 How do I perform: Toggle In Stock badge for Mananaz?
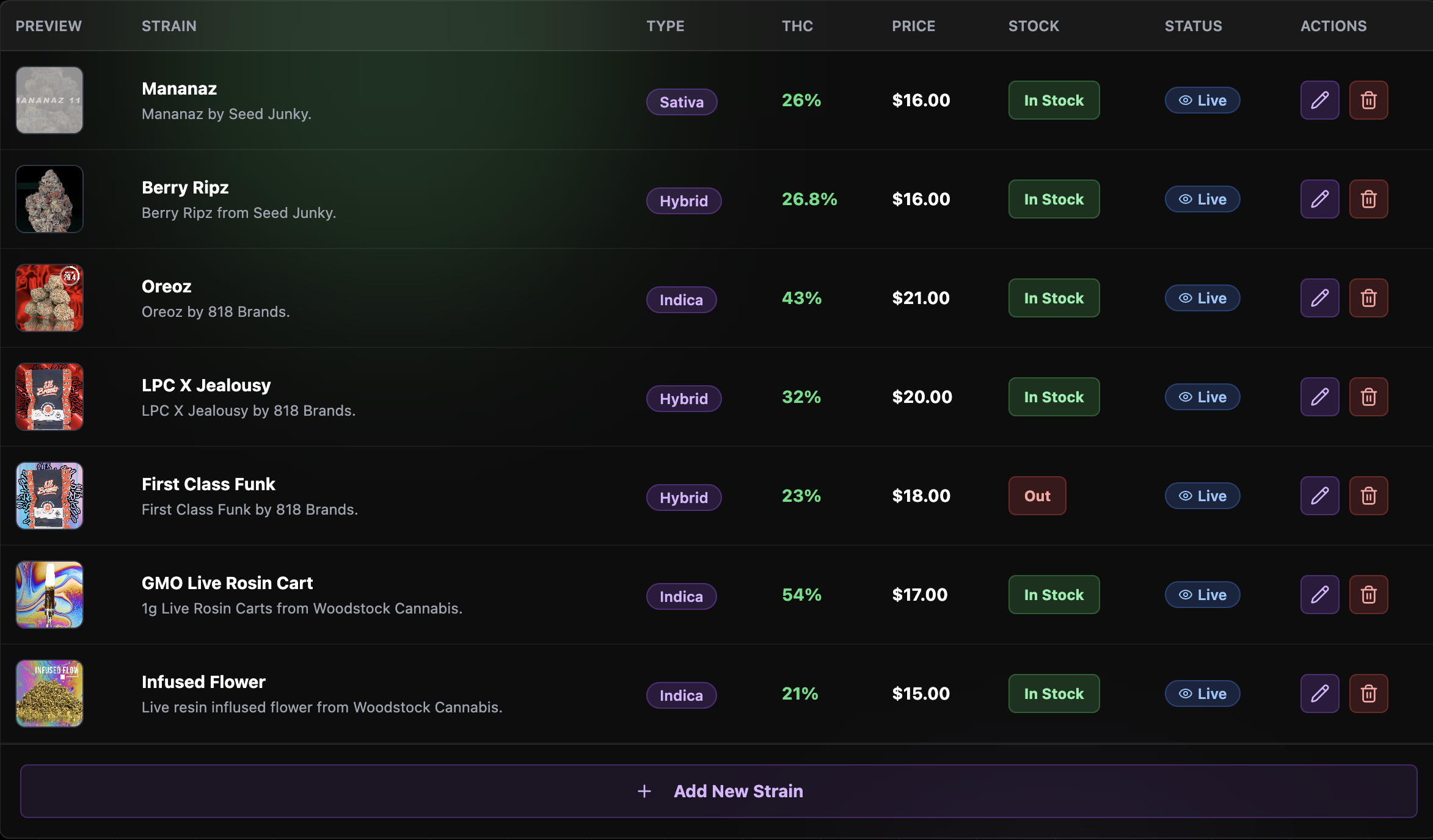tap(1054, 100)
